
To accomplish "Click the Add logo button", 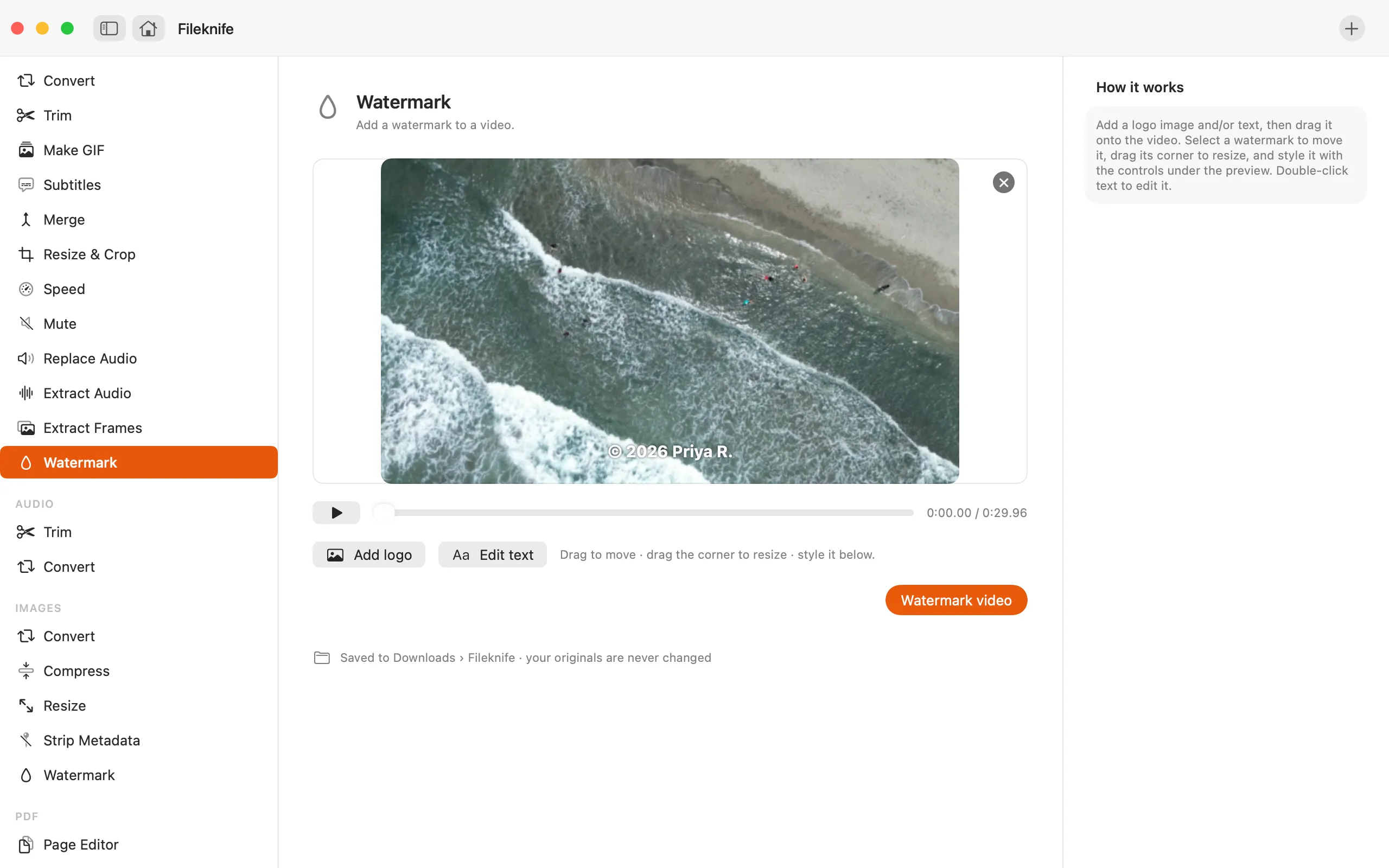I will click(369, 554).
